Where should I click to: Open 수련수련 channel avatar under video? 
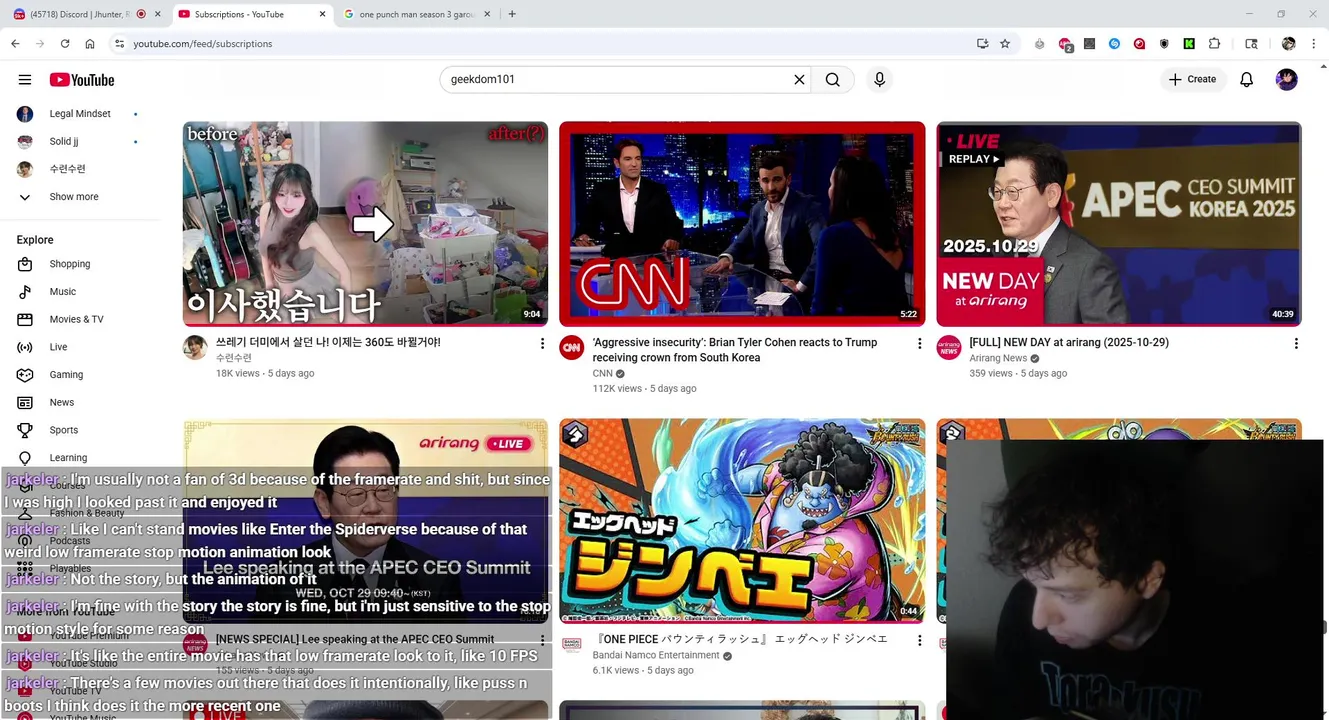coord(195,347)
